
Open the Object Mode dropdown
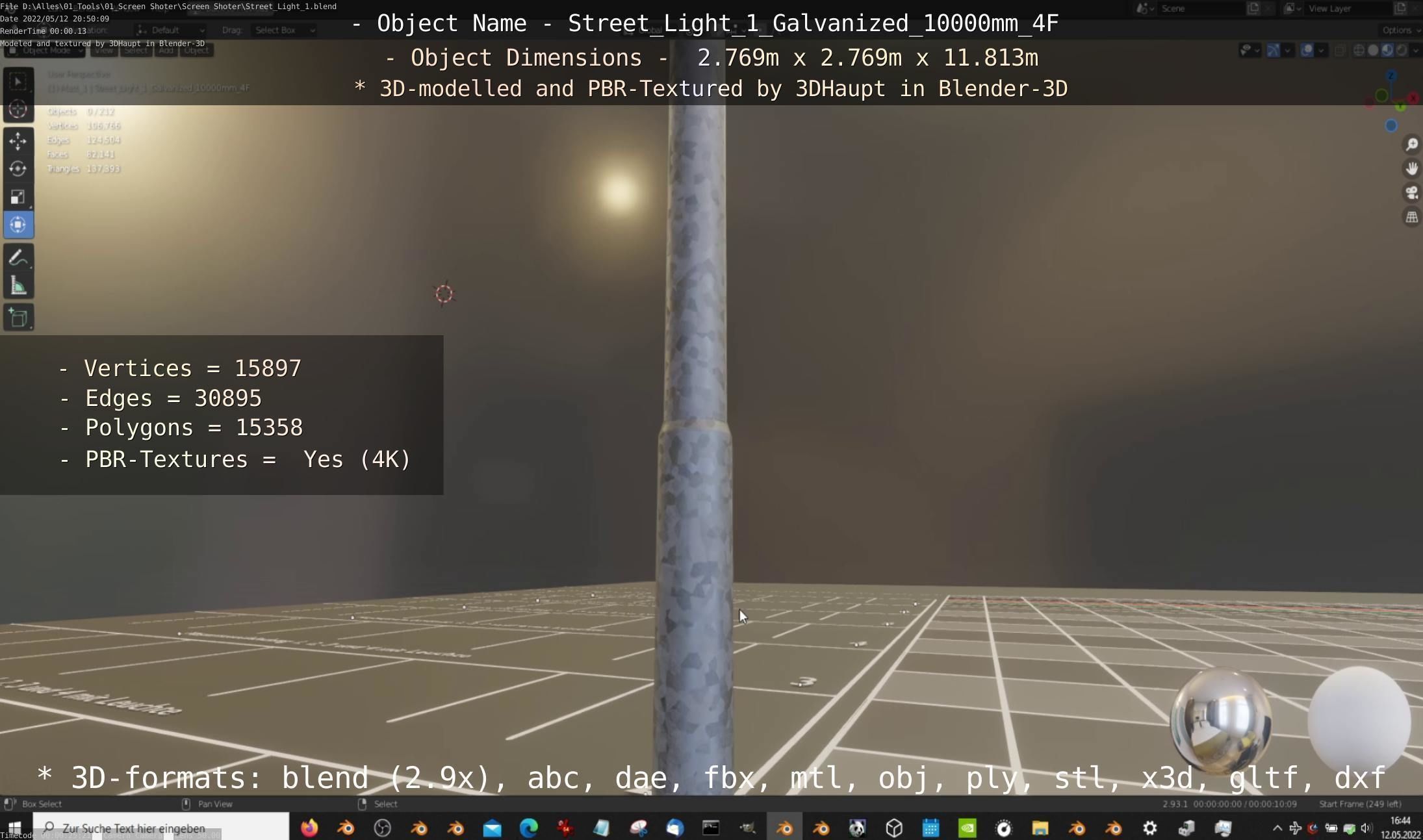click(45, 50)
